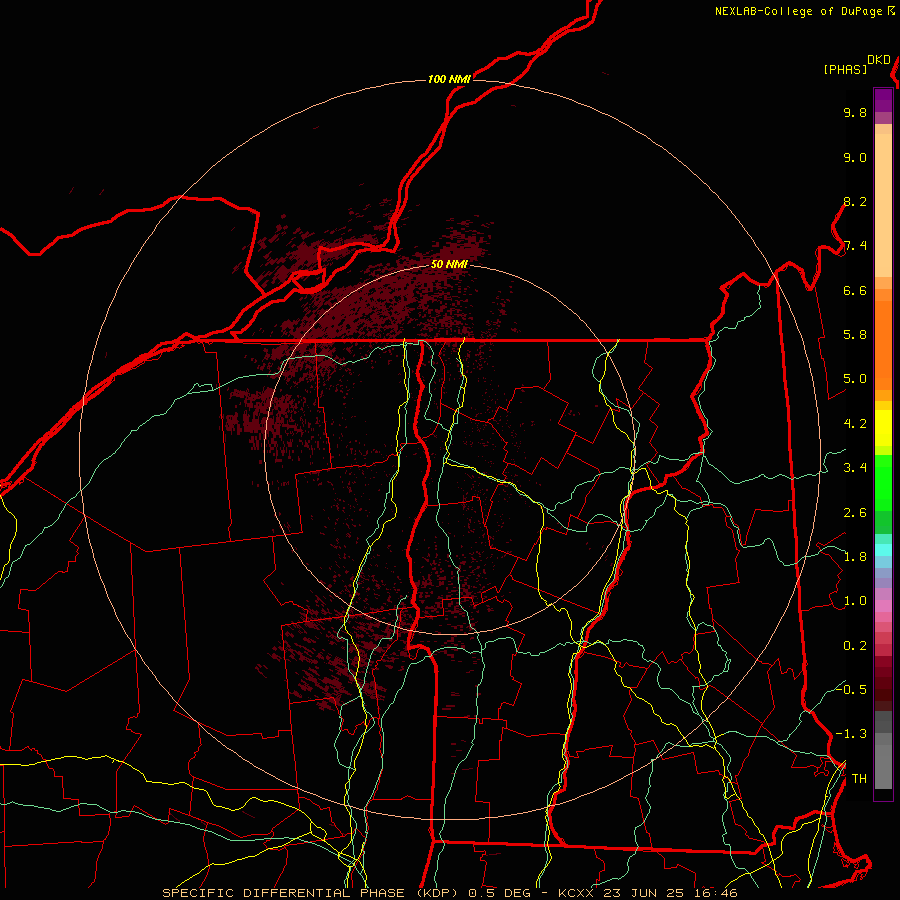
Task: Click the [PHAS] label above the legend
Action: 845,69
